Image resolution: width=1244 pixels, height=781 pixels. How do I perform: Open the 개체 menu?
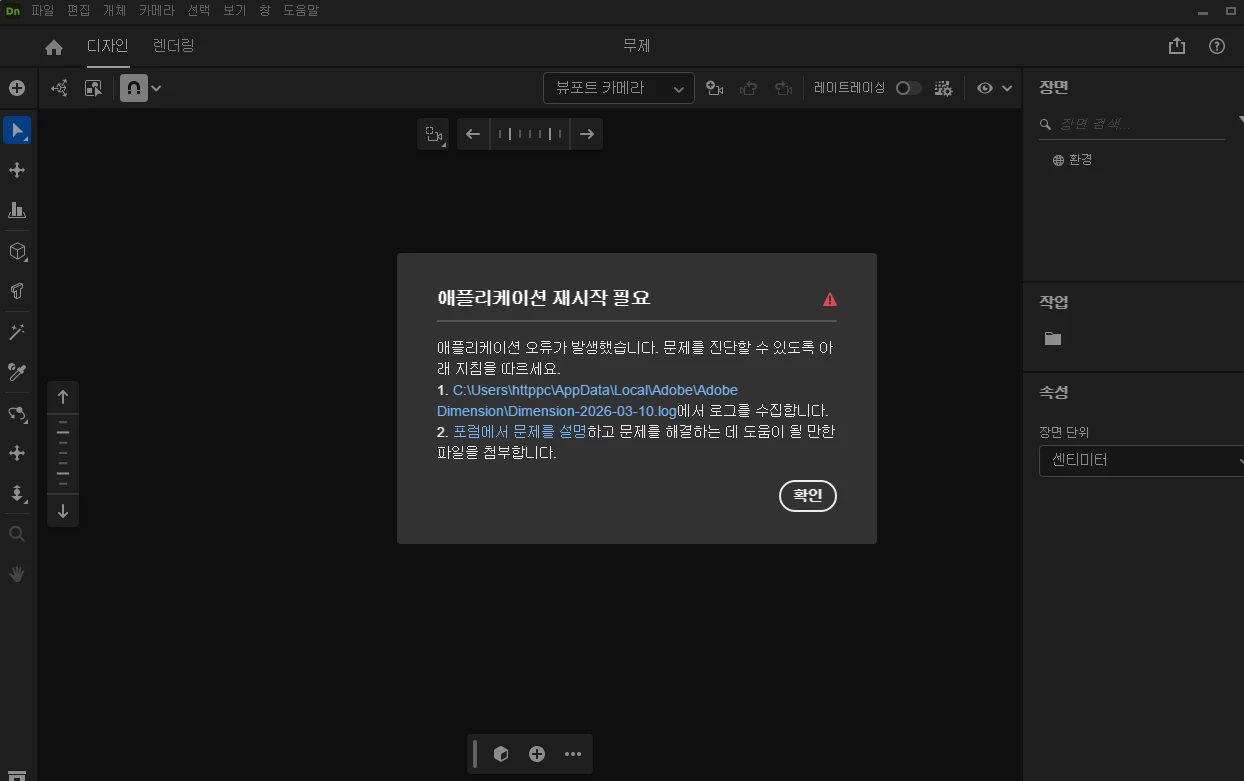tap(115, 11)
